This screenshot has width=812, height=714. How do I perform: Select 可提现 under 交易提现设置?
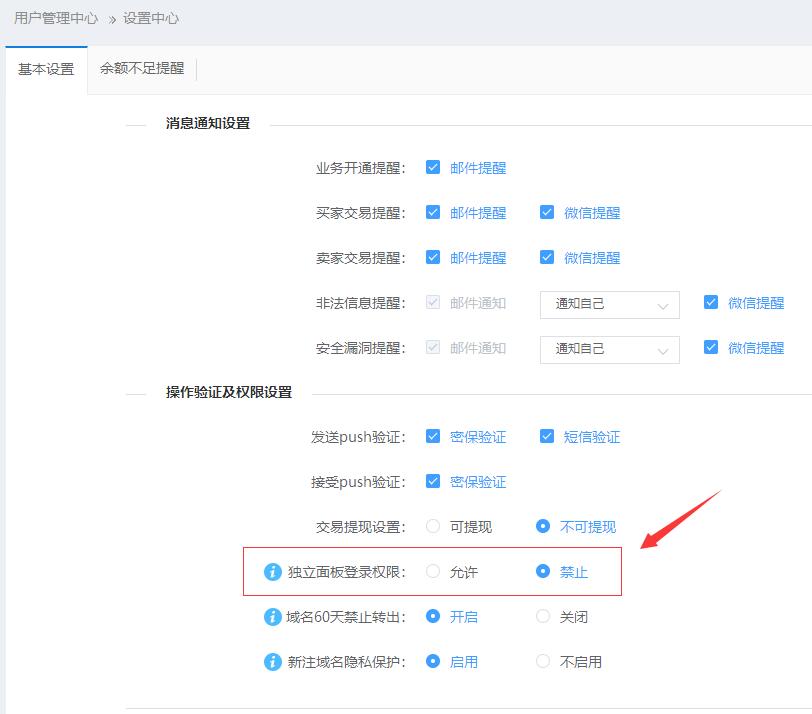(433, 526)
